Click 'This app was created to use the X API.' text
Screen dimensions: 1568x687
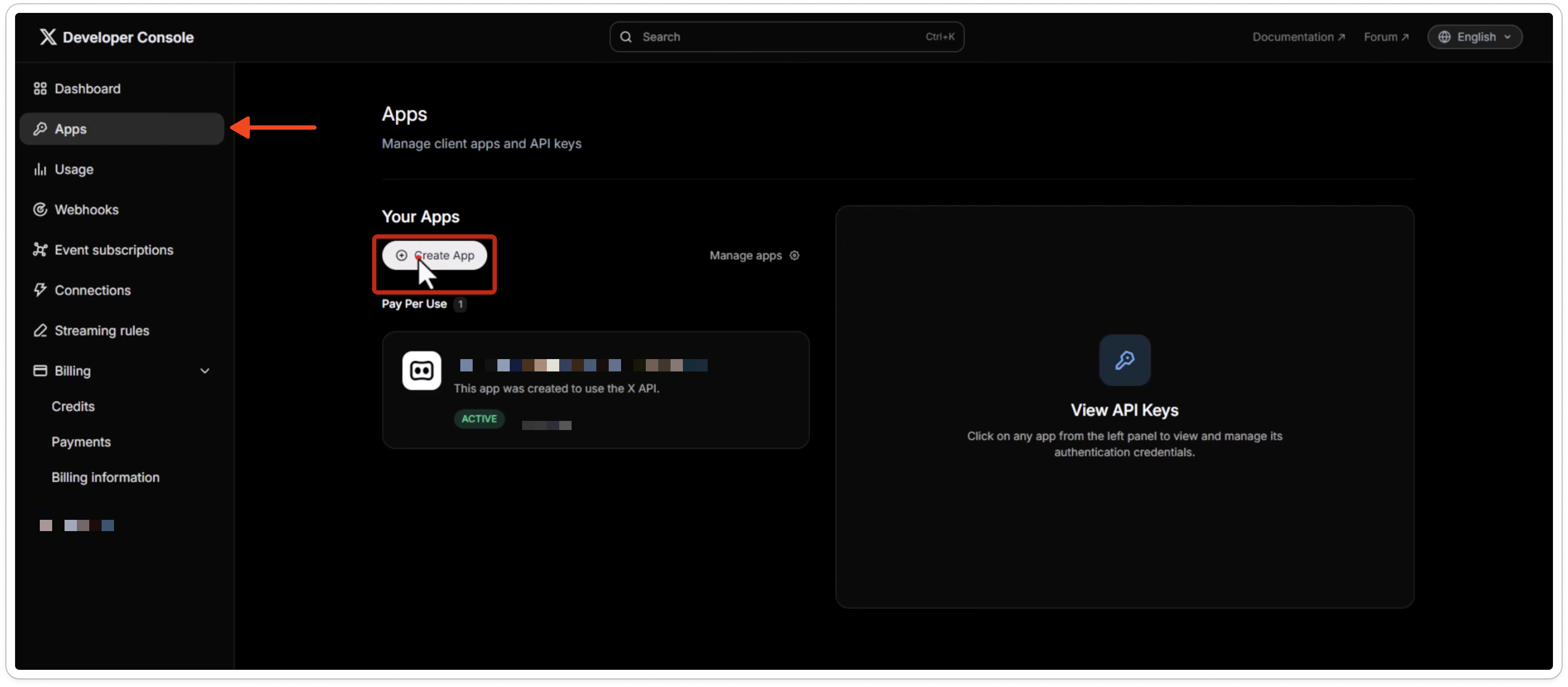pos(557,388)
